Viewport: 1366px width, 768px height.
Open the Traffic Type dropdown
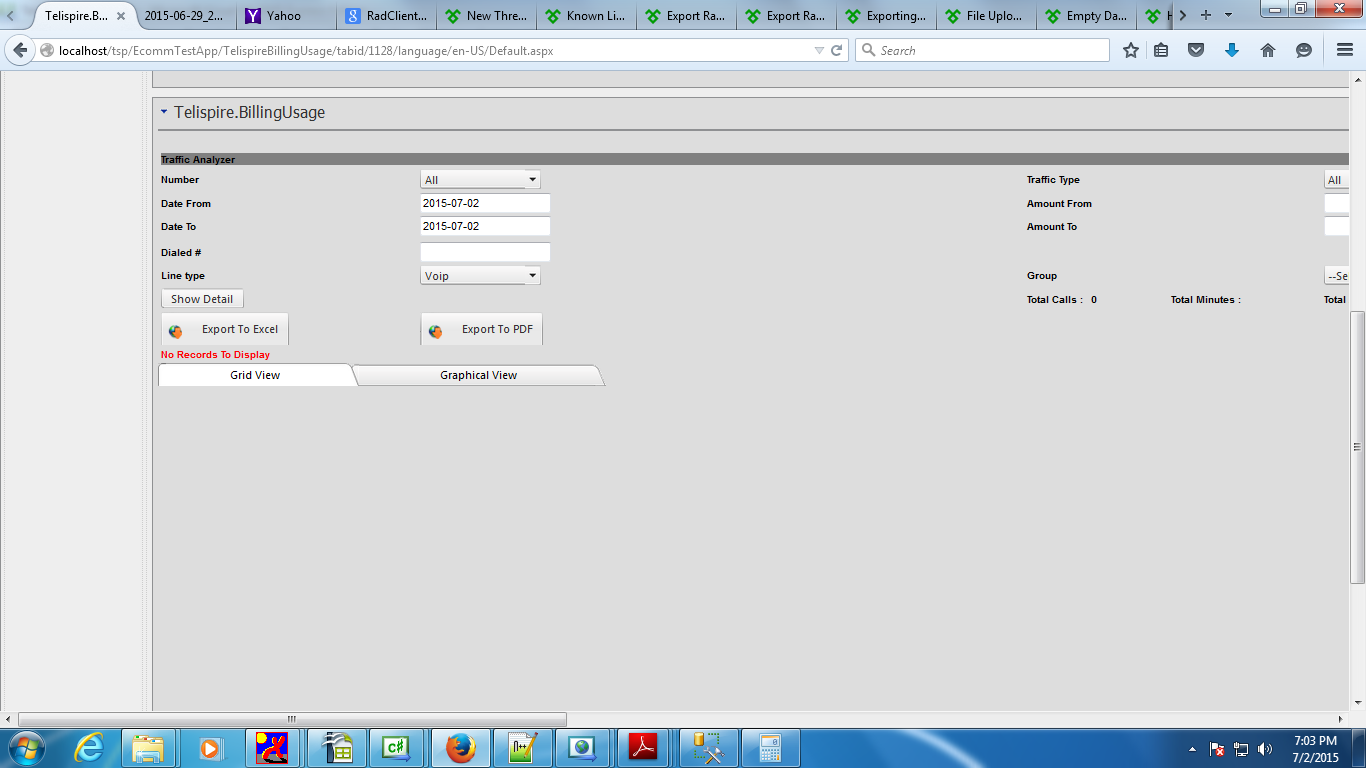pyautogui.click(x=1337, y=180)
